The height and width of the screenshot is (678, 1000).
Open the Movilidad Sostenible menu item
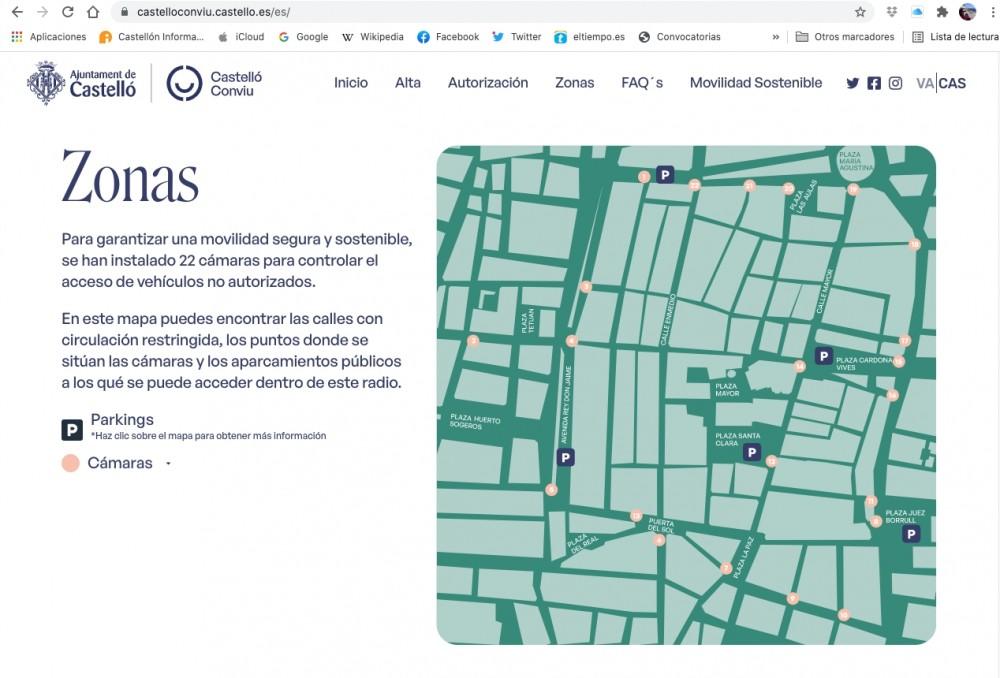coord(756,83)
